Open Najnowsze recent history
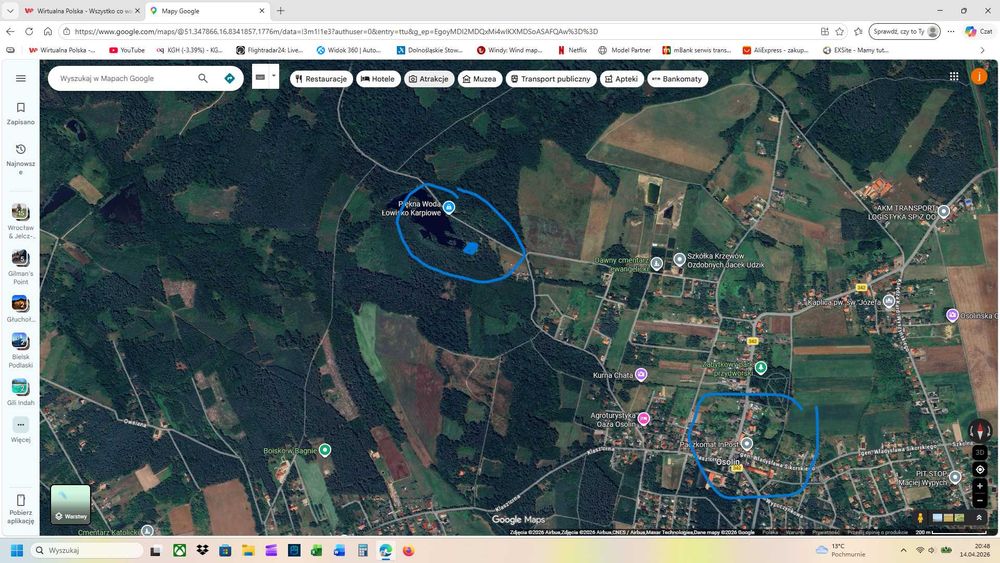Screen dimensions: 1000x563 click(x=20, y=157)
